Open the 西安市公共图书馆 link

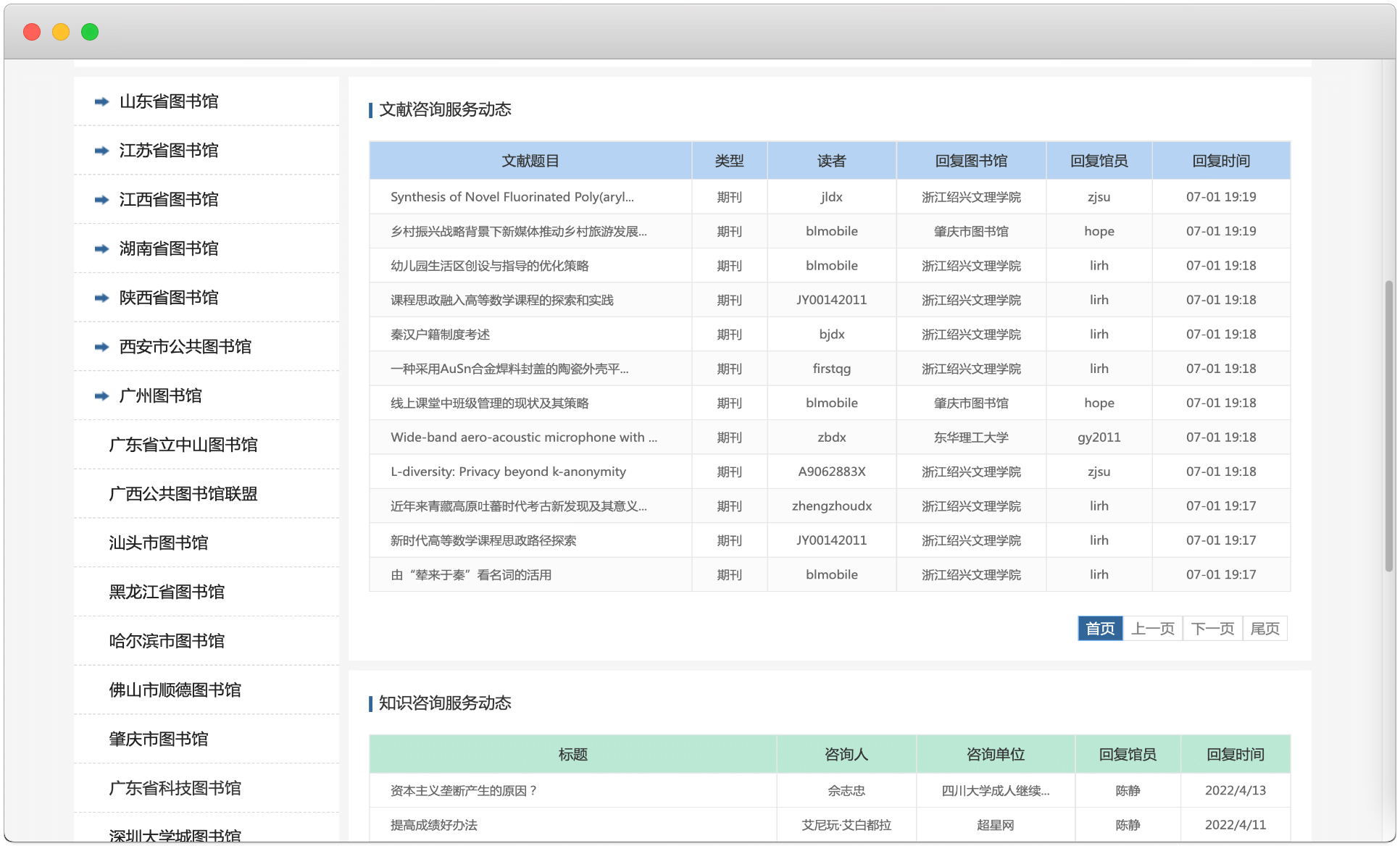[186, 347]
